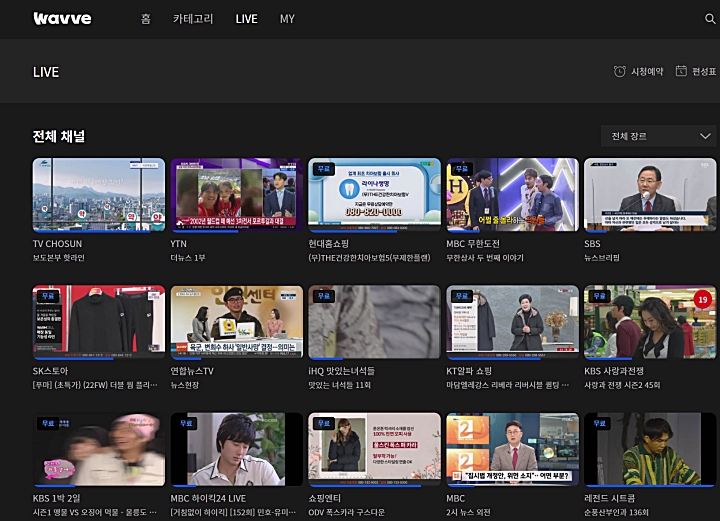Click the YTN channel title
720x521 pixels.
[179, 244]
